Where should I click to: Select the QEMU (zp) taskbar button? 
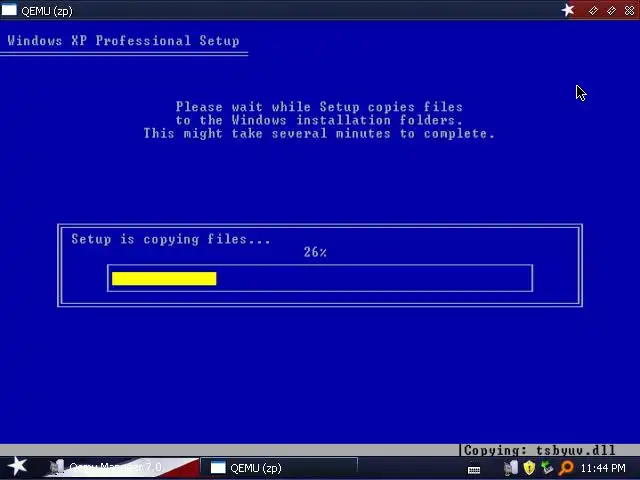pos(279,467)
